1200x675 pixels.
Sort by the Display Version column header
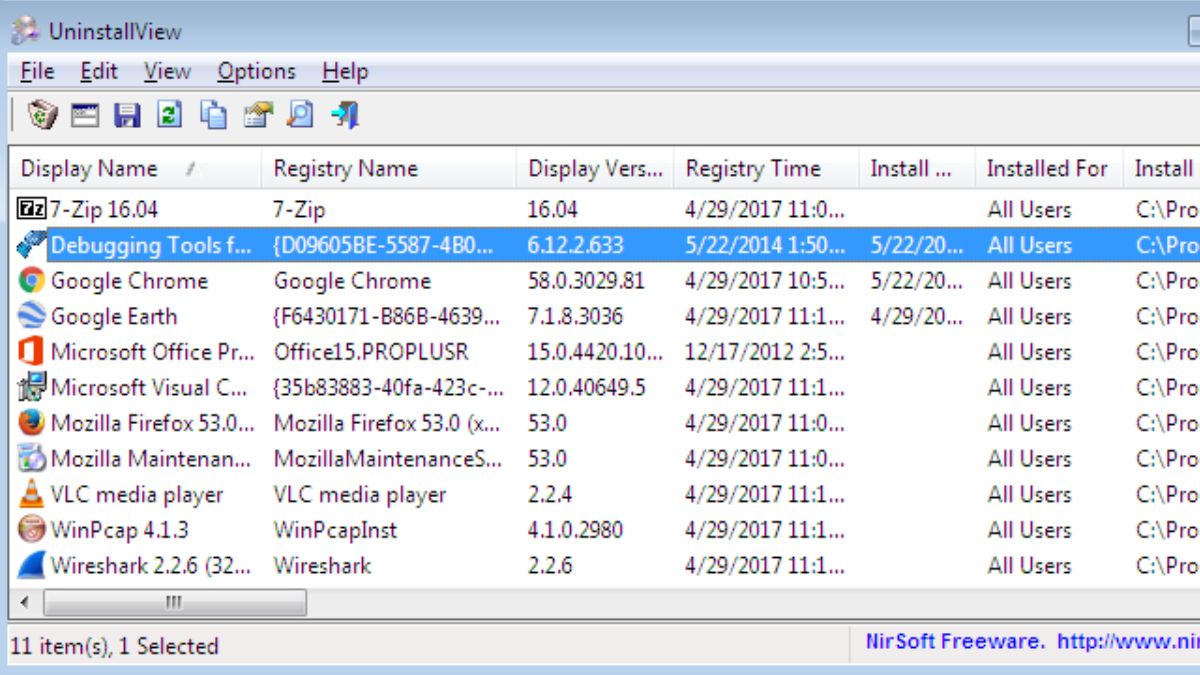[x=595, y=169]
